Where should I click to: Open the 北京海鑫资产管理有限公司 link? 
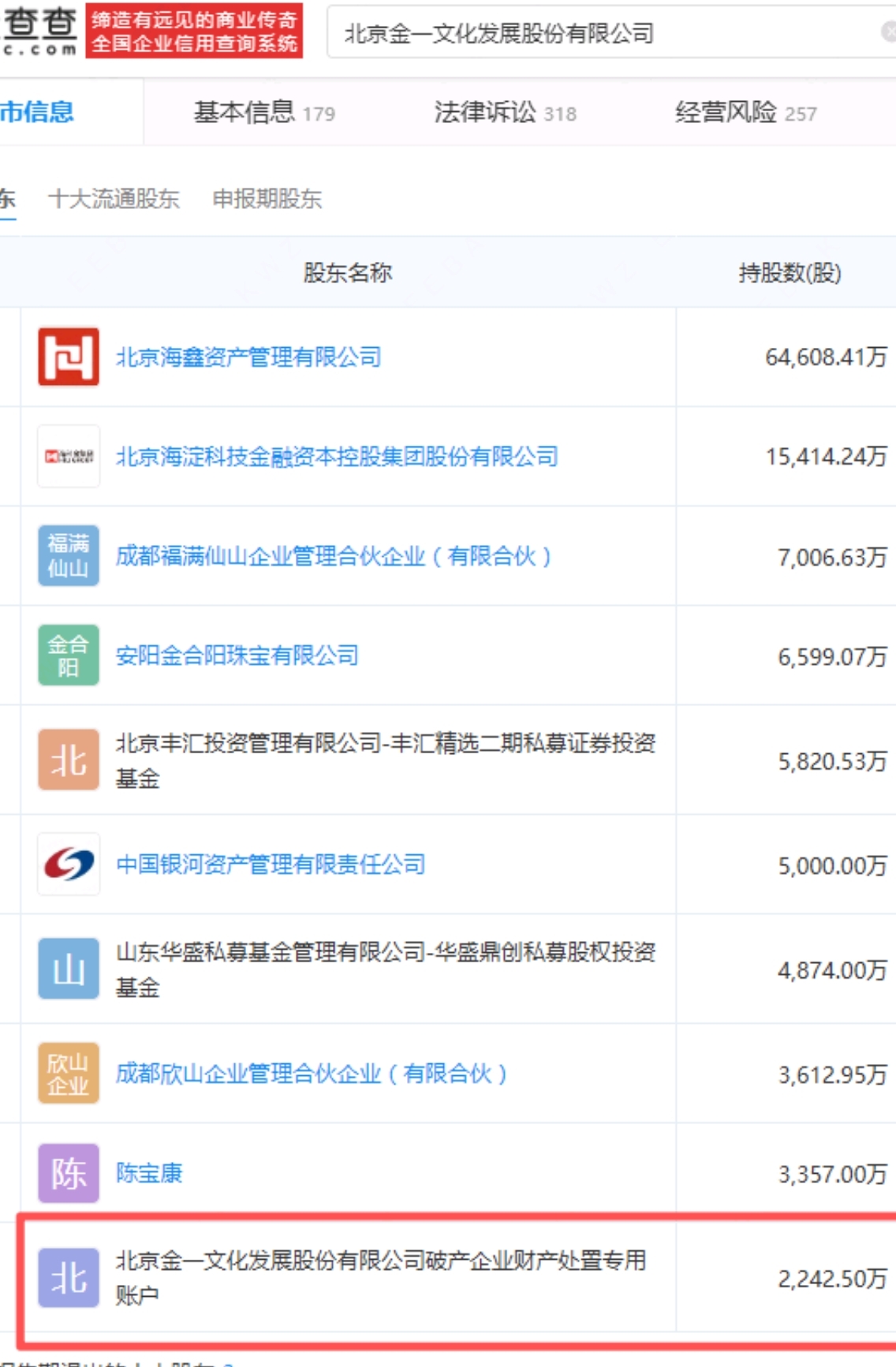248,357
